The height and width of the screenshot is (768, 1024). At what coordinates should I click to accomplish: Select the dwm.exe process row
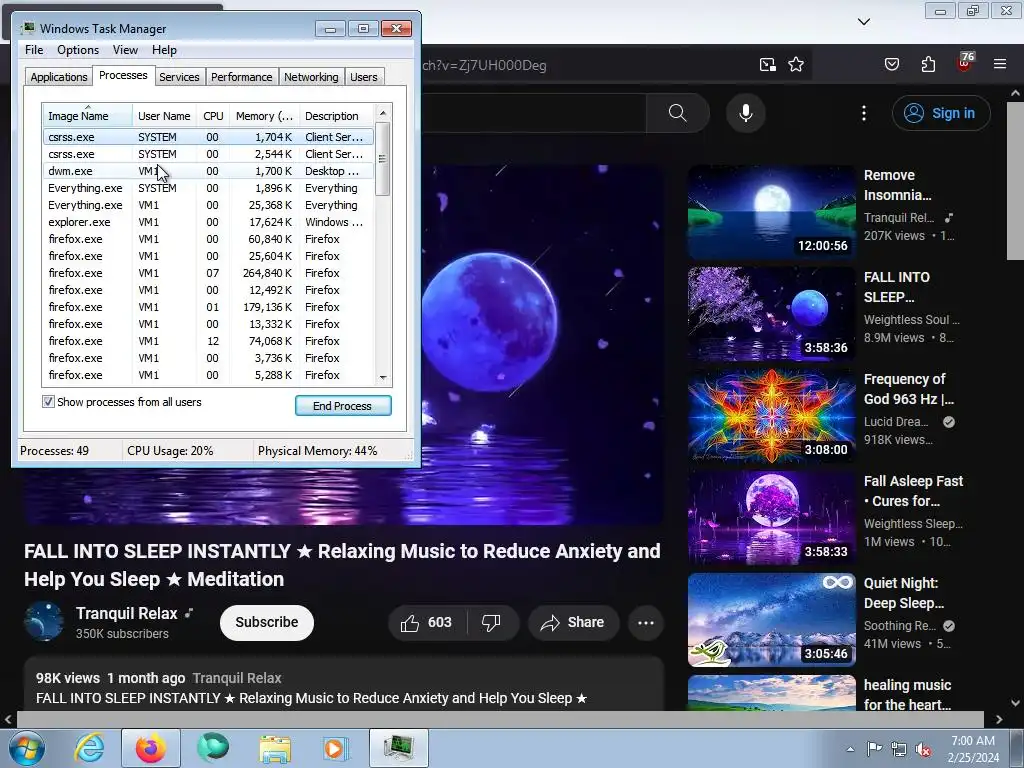tap(209, 171)
